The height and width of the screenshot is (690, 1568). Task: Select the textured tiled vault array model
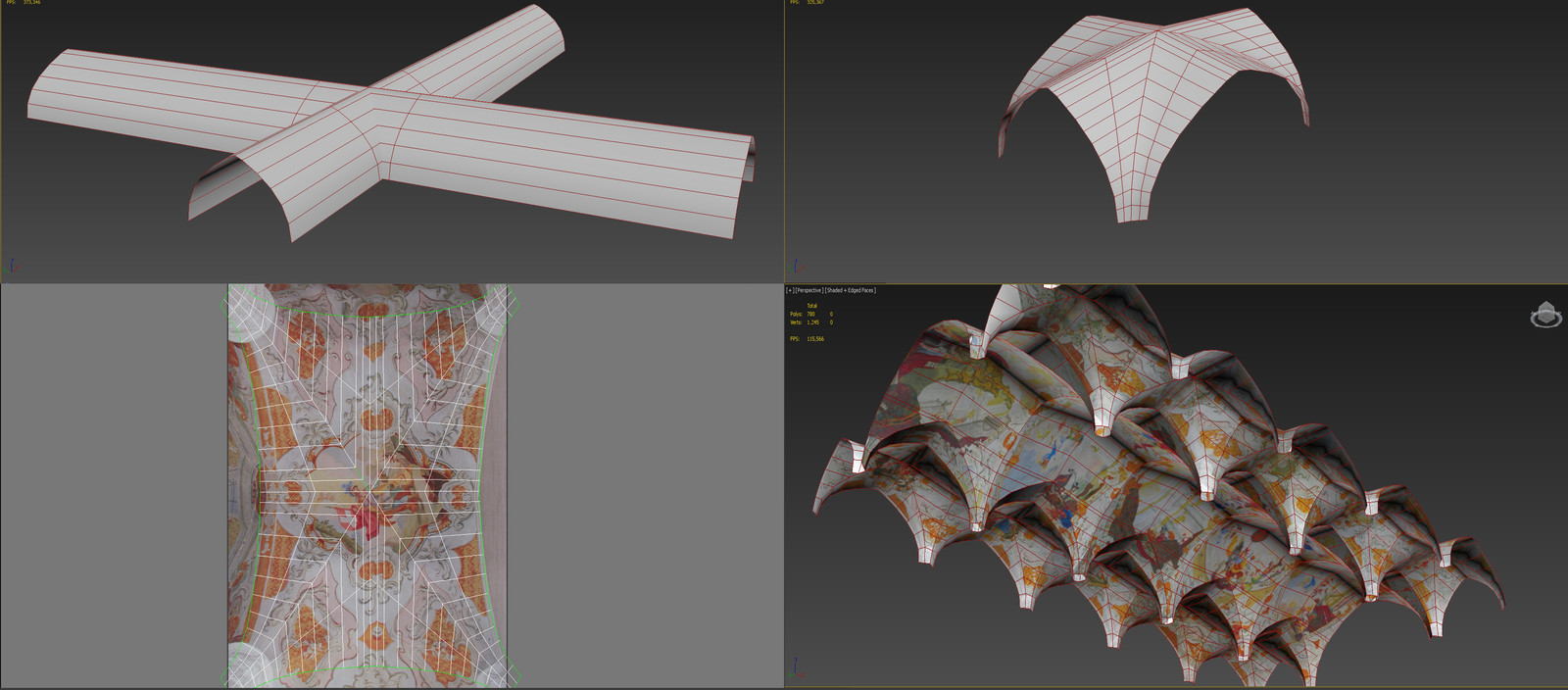tap(1158, 484)
